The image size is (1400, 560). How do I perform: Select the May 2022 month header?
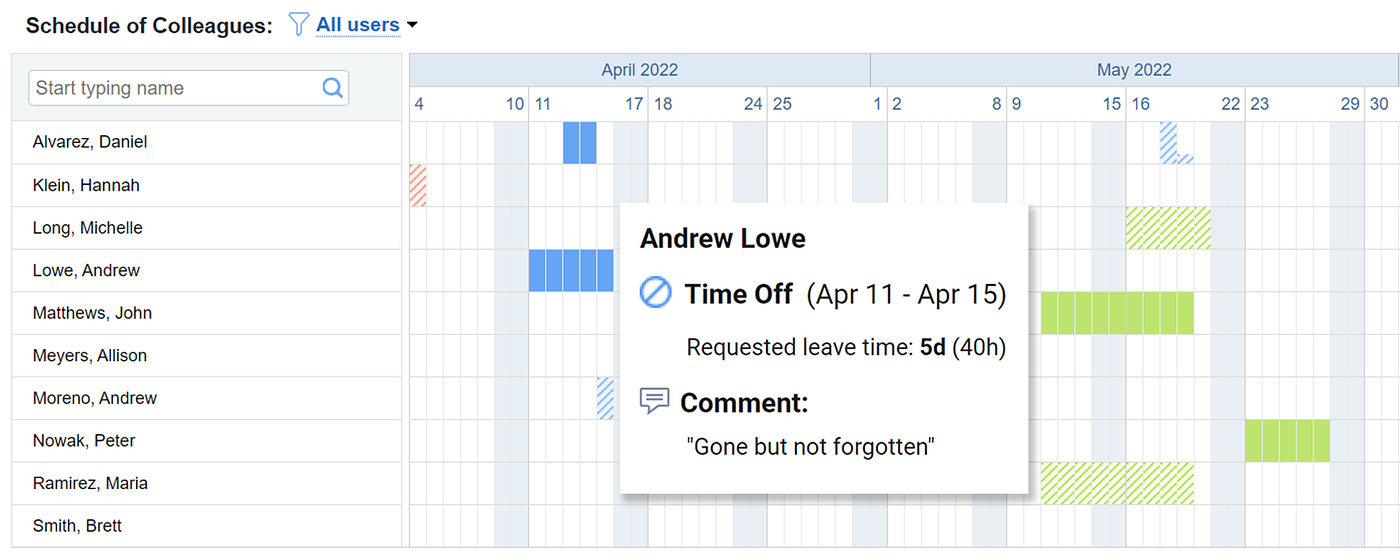[x=1133, y=70]
